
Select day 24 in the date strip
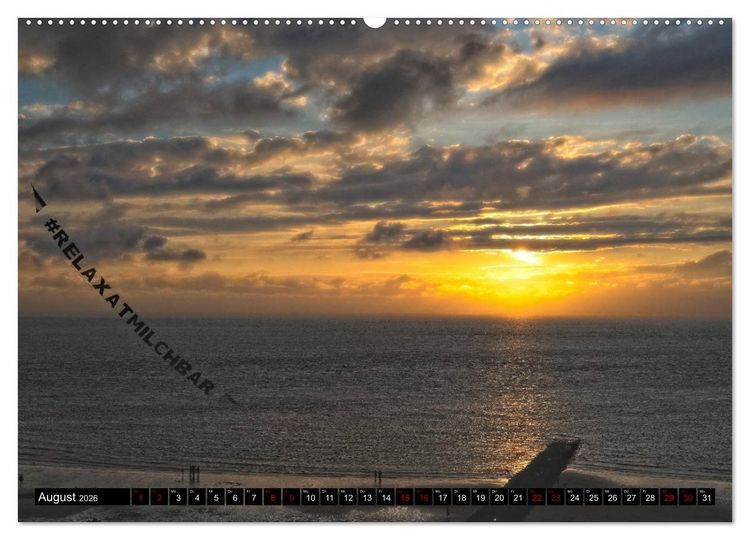click(x=575, y=497)
